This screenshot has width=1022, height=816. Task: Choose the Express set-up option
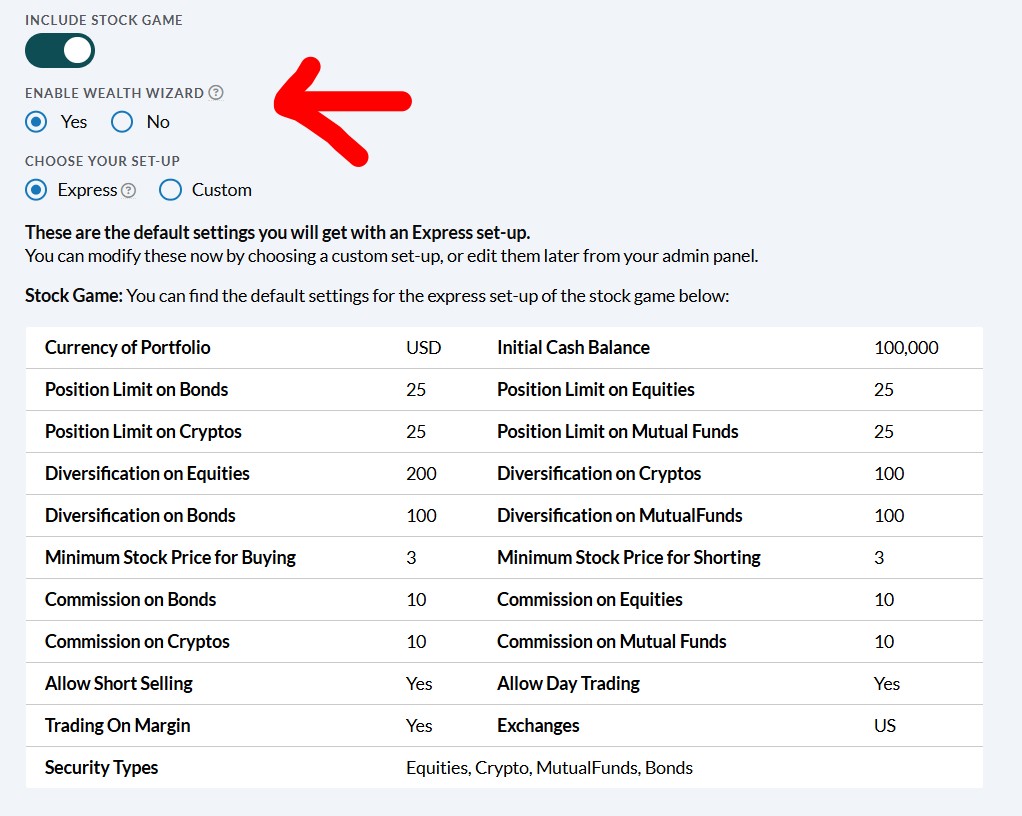37,190
